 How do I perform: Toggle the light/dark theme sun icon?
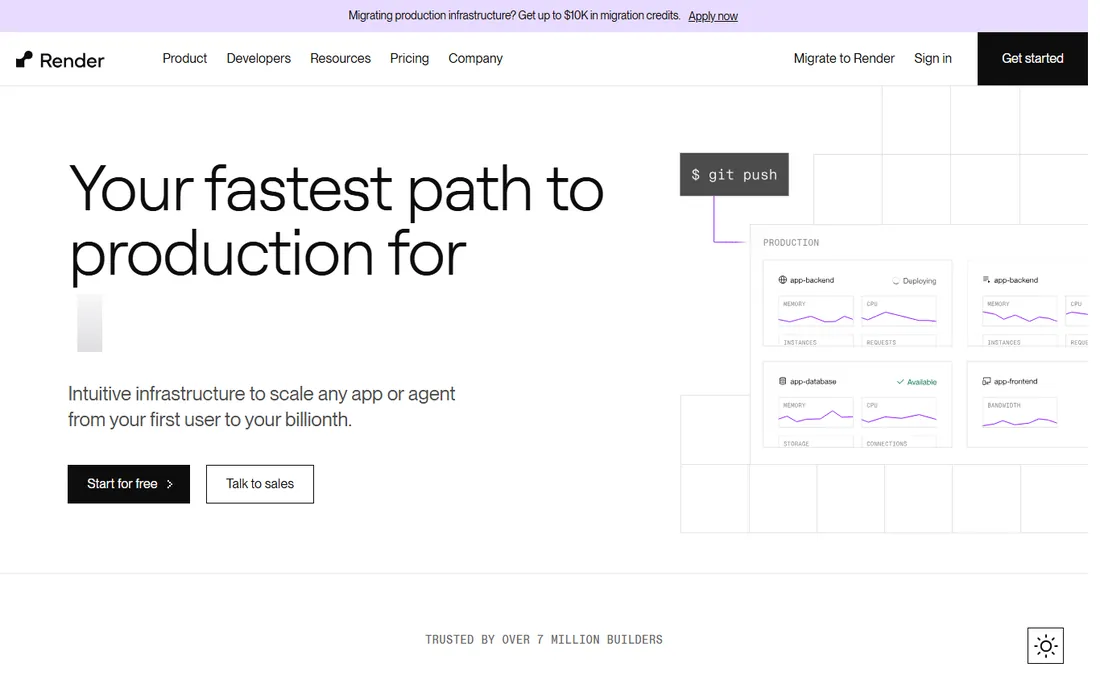1045,646
